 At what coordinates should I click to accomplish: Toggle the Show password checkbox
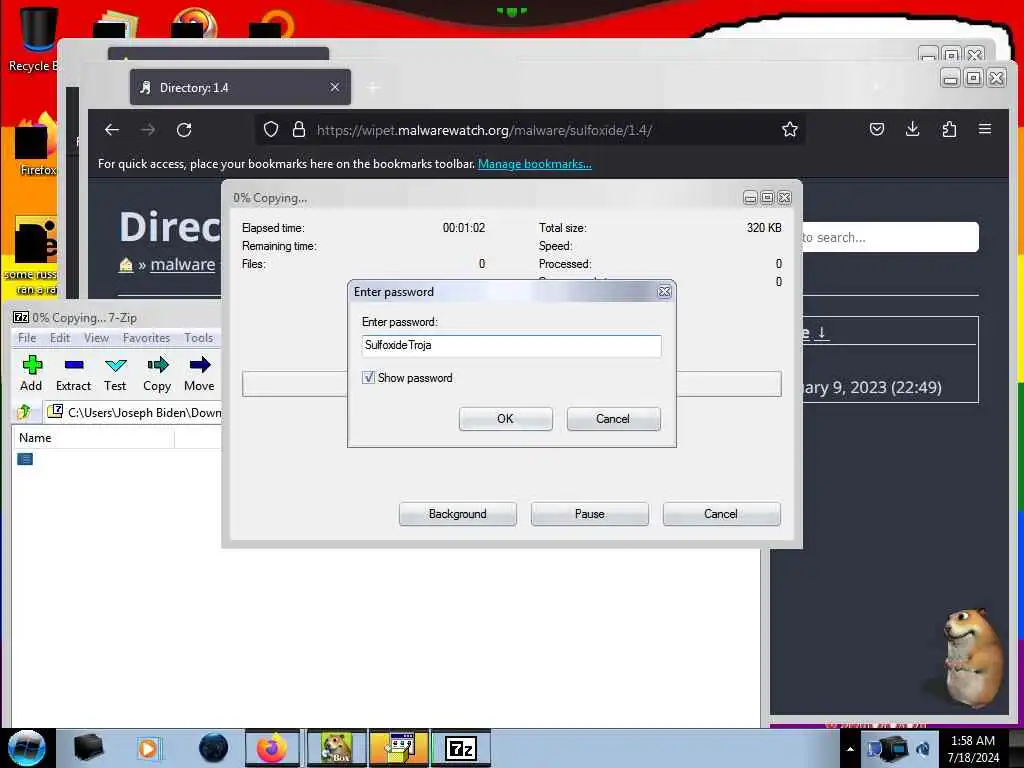pyautogui.click(x=368, y=377)
